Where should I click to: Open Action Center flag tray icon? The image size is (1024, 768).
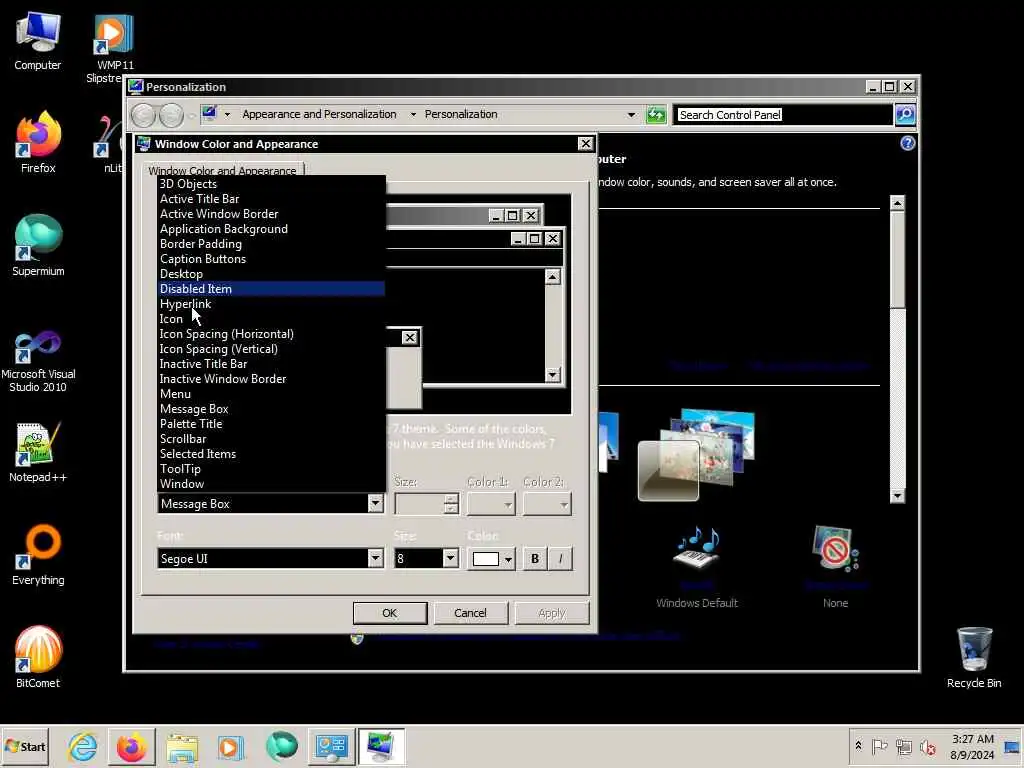pos(880,746)
